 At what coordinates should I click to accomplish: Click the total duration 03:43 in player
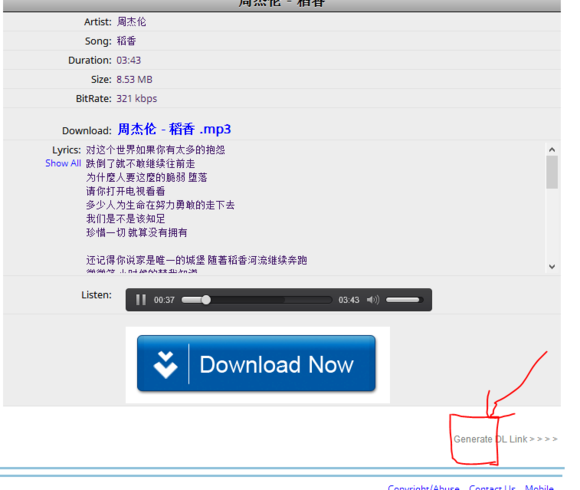(348, 300)
